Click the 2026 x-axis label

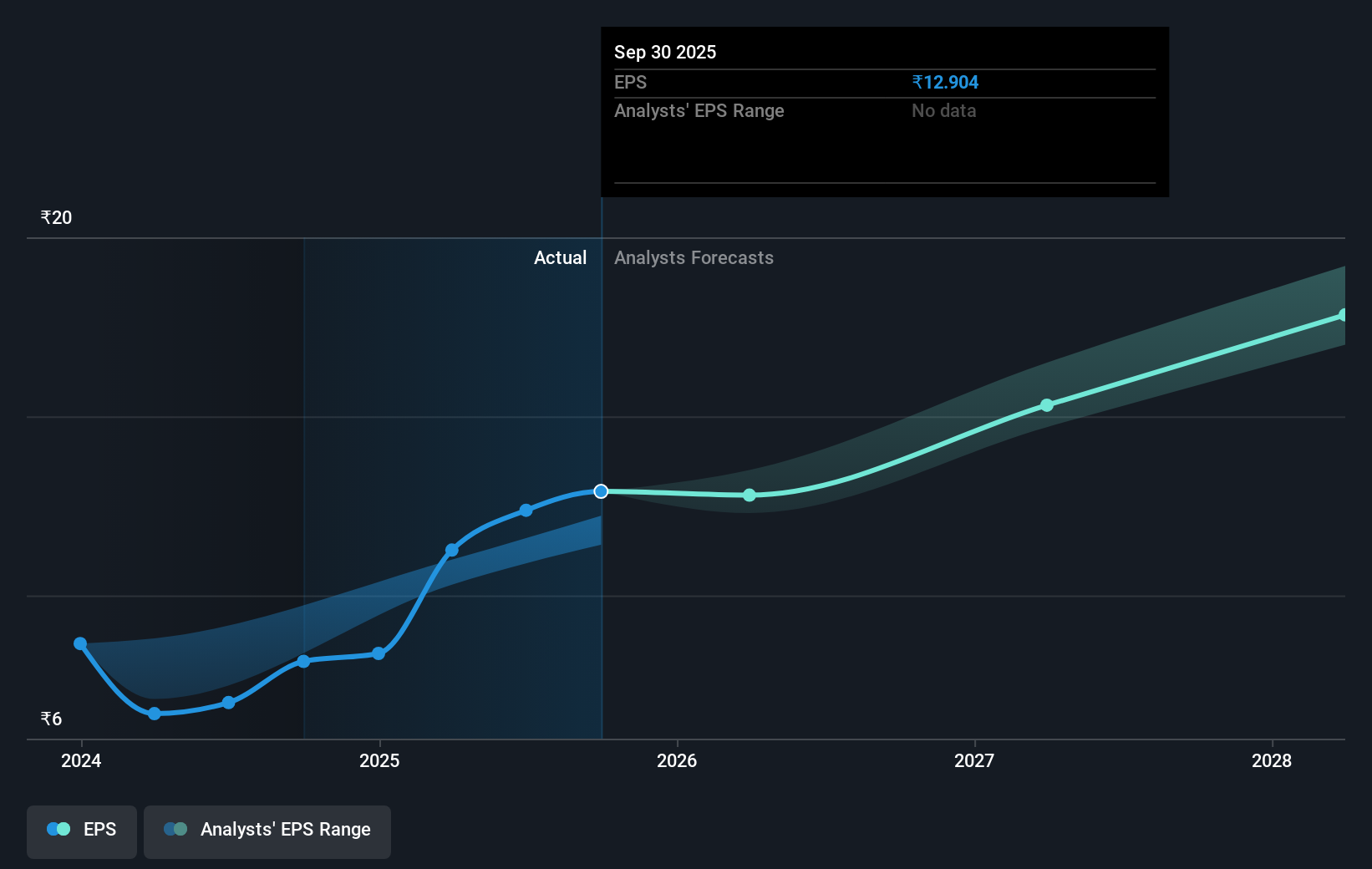pyautogui.click(x=677, y=761)
